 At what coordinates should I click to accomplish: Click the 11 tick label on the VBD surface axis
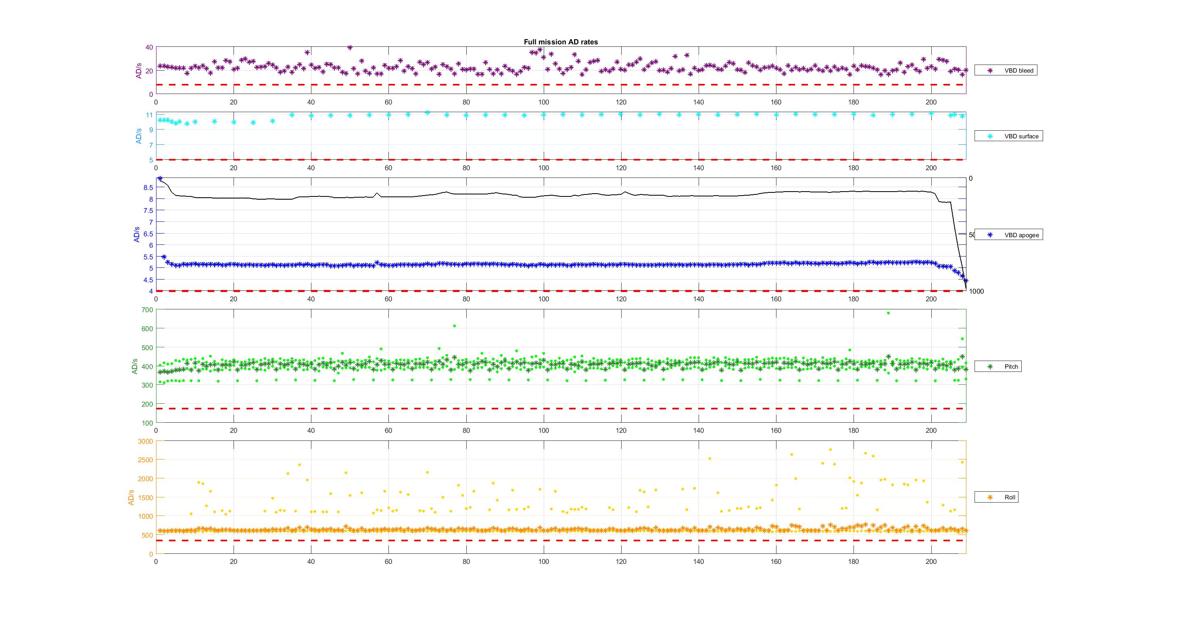(x=150, y=115)
